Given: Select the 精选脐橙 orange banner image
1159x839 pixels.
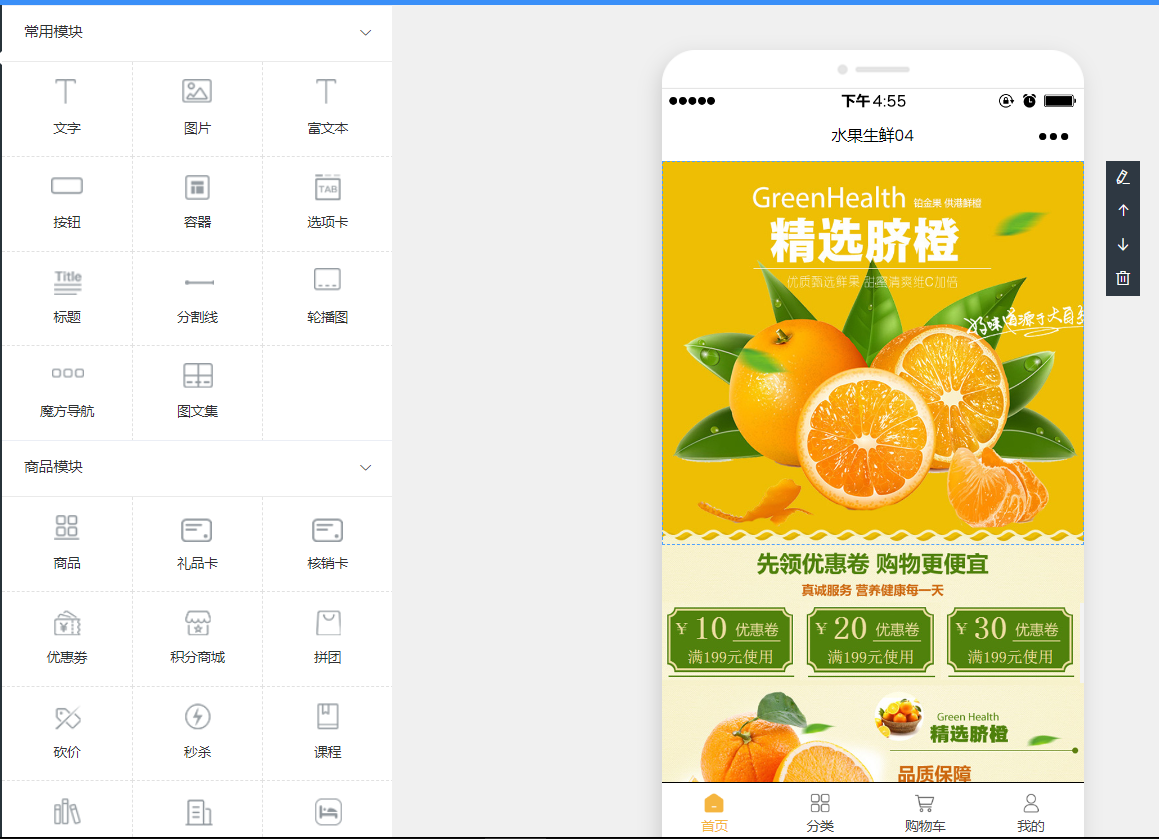Looking at the screenshot, I should click(x=872, y=352).
